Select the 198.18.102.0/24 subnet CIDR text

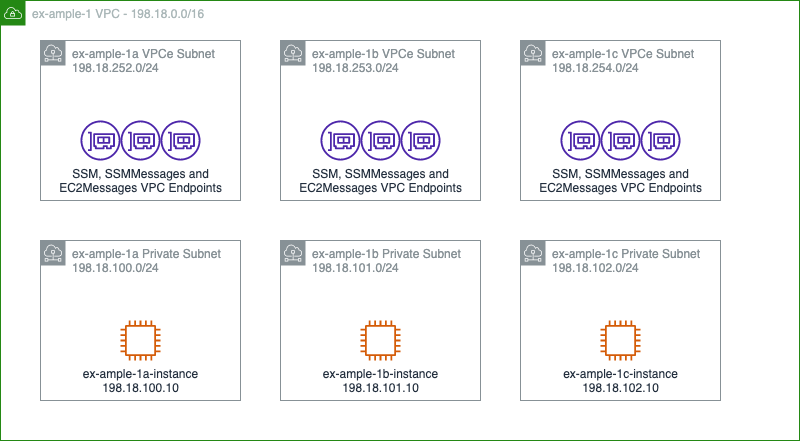pyautogui.click(x=595, y=268)
